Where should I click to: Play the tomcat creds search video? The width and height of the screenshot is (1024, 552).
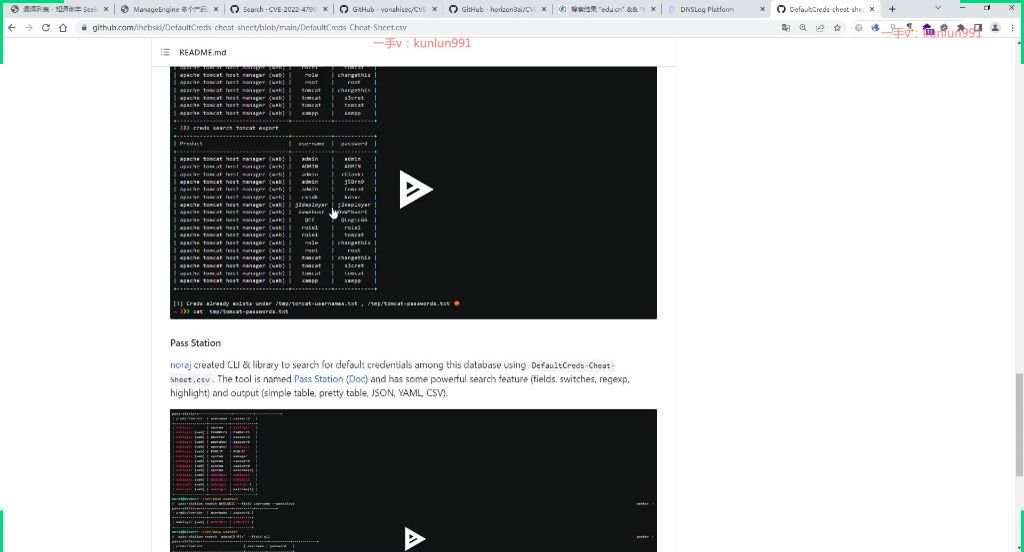415,189
